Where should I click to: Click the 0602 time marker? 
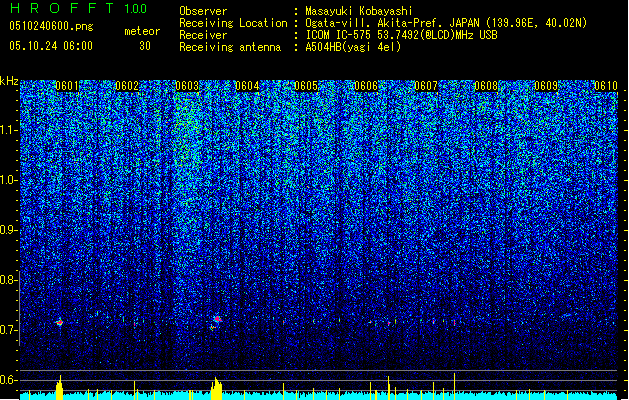pos(127,86)
